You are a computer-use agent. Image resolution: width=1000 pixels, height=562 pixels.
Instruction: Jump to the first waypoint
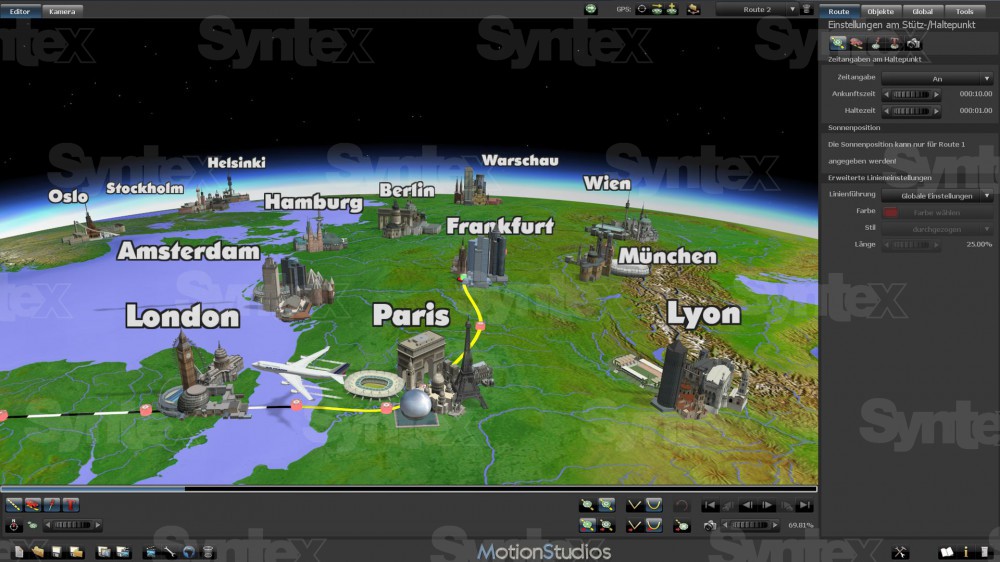pos(710,505)
